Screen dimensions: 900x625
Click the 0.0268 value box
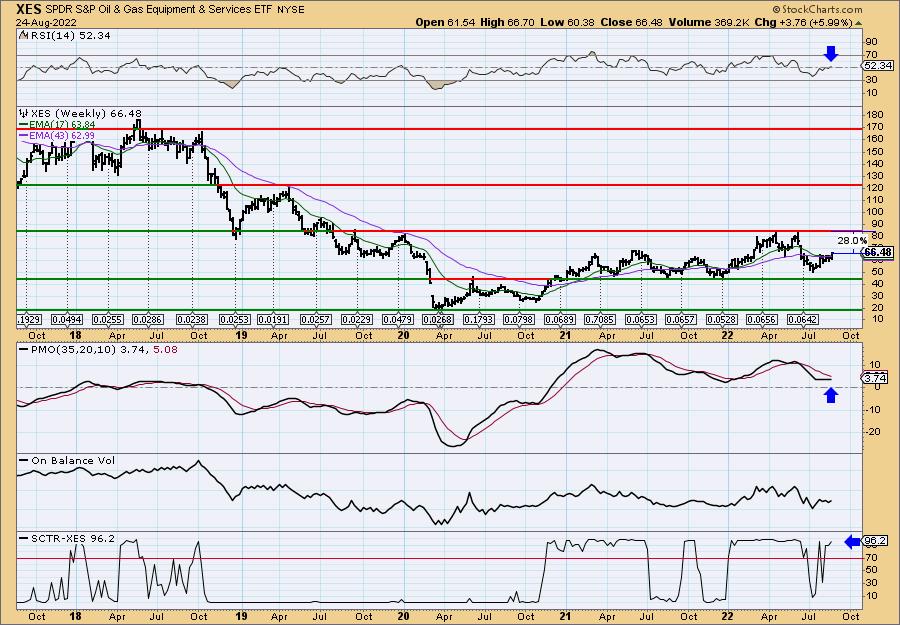[438, 319]
